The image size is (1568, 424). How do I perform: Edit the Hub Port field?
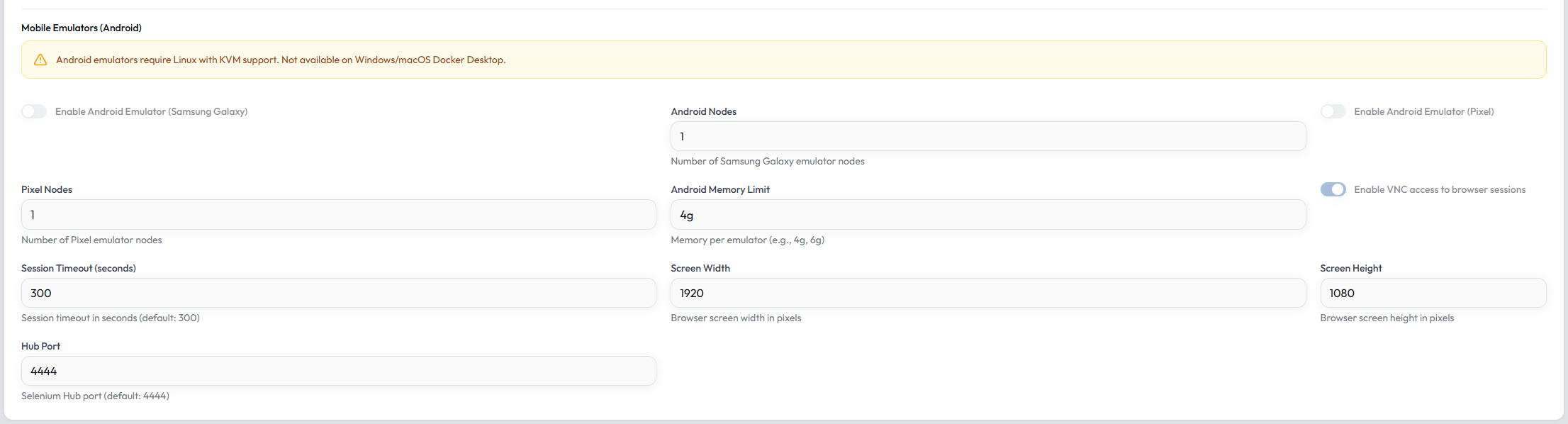point(339,371)
